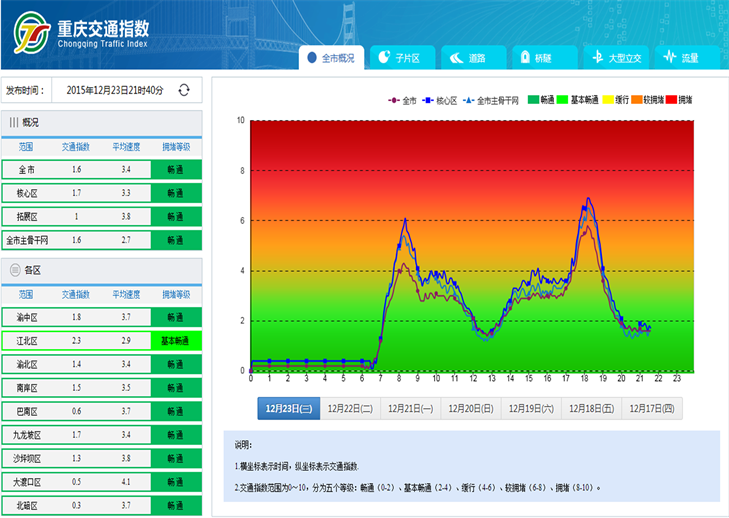Image resolution: width=729 pixels, height=518 pixels.
Task: Click the 子片区 pie chart icon
Action: pos(384,58)
